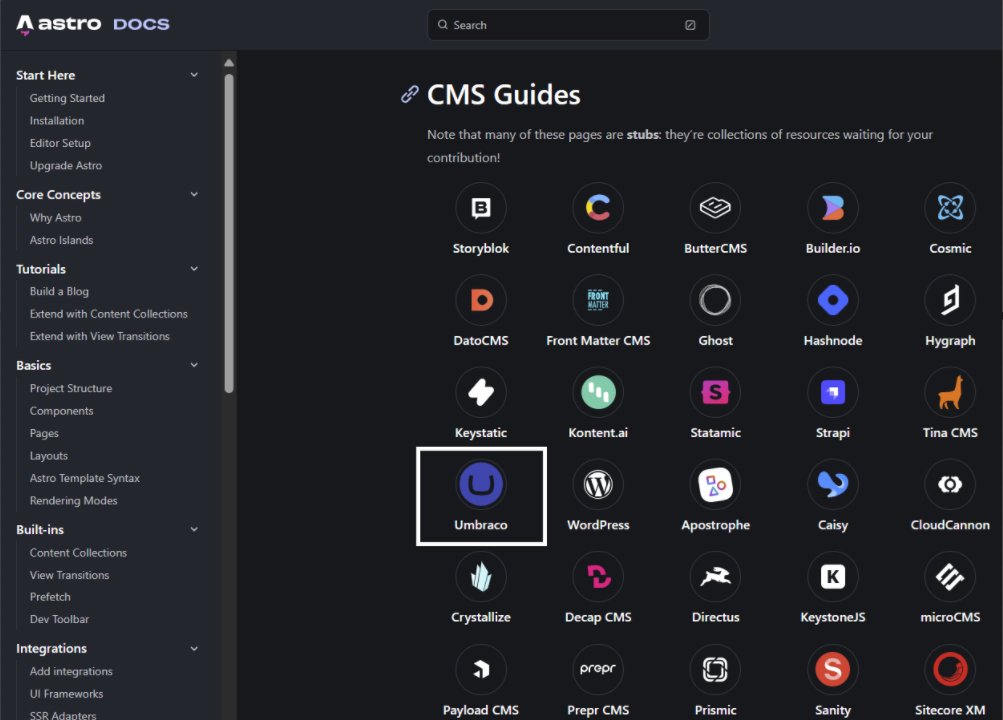Collapse the Tutorials section chevron
The image size is (1003, 720).
[x=194, y=269]
